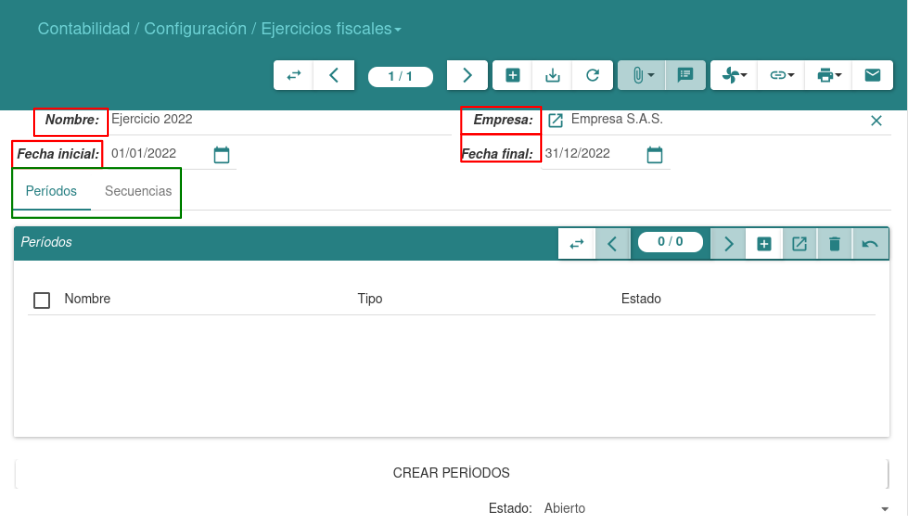This screenshot has height=524, width=908.
Task: Go to next record in main toolbar
Action: click(467, 75)
